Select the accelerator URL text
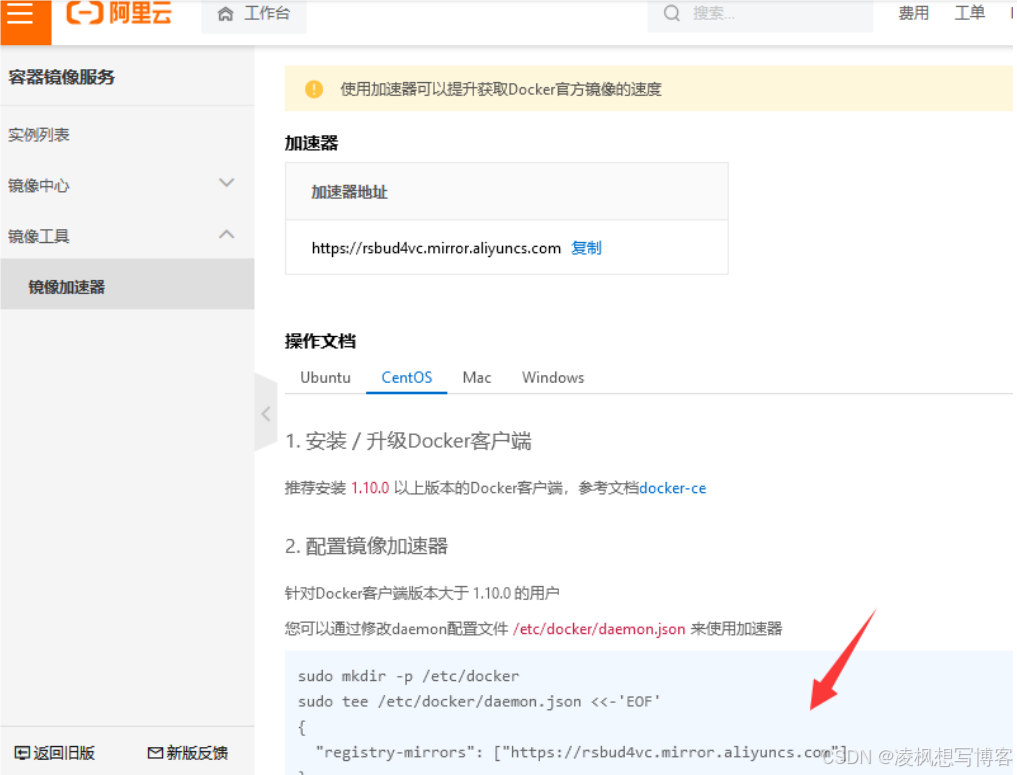 (436, 248)
